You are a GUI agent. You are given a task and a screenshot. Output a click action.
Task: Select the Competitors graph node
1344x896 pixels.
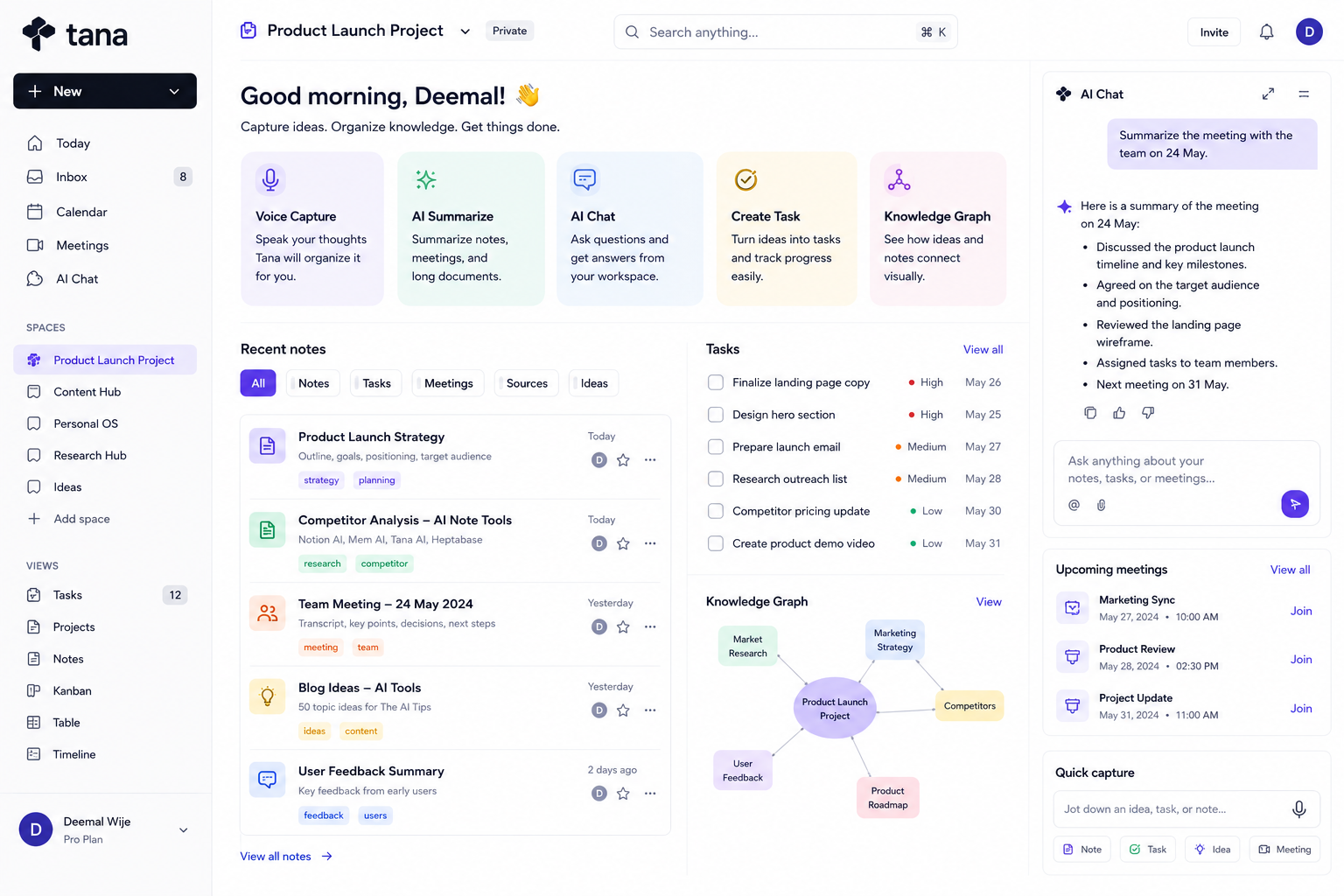pyautogui.click(x=969, y=706)
